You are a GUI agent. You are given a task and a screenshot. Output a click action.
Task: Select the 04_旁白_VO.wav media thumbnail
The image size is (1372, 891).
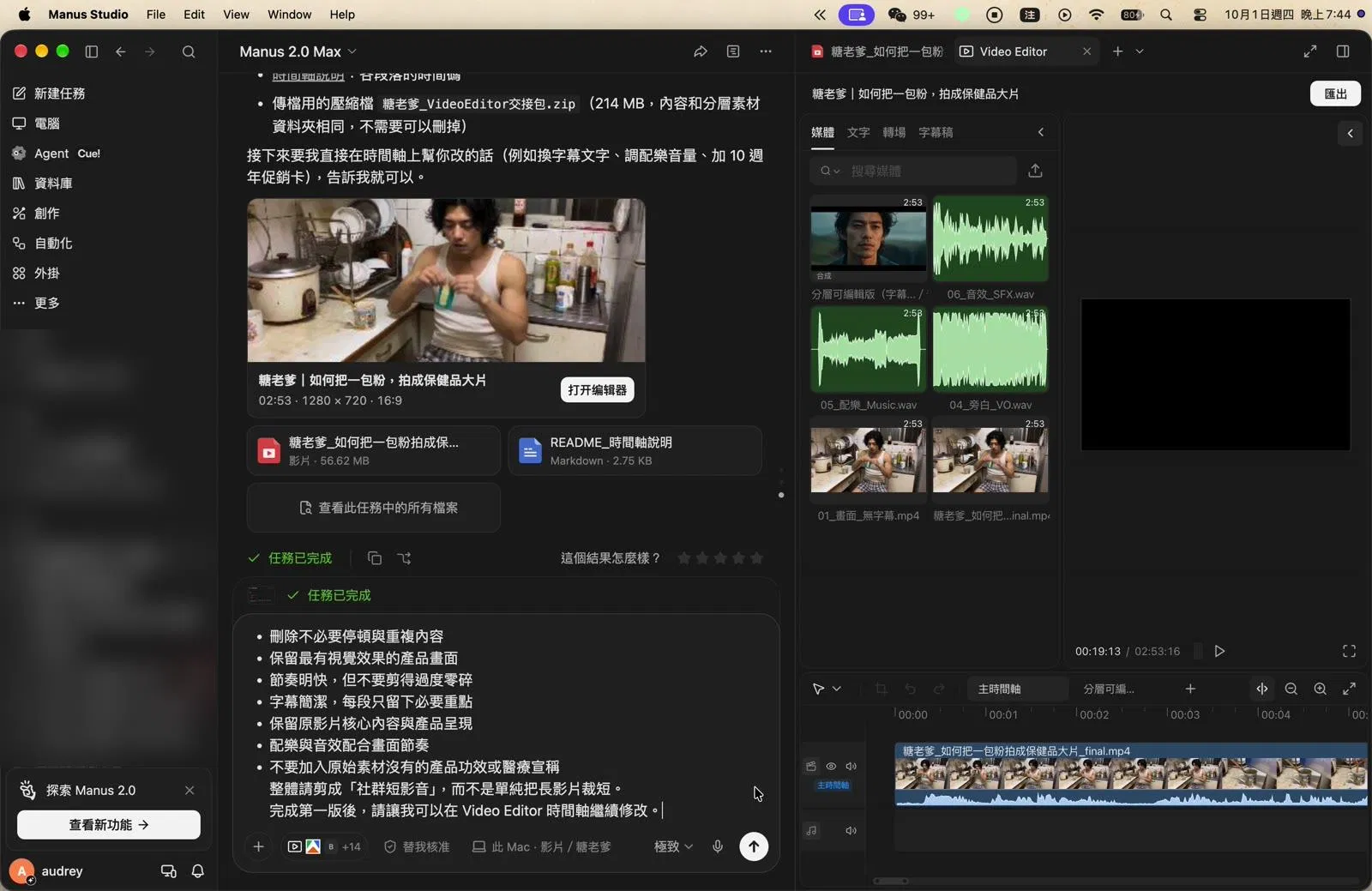coord(990,350)
